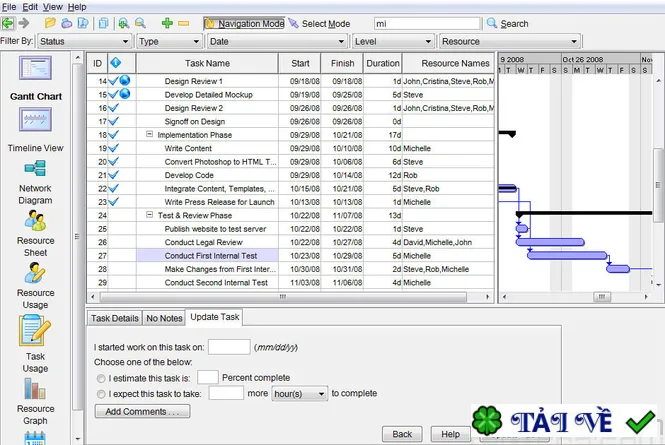Open the Level filter dropdown

pos(393,42)
